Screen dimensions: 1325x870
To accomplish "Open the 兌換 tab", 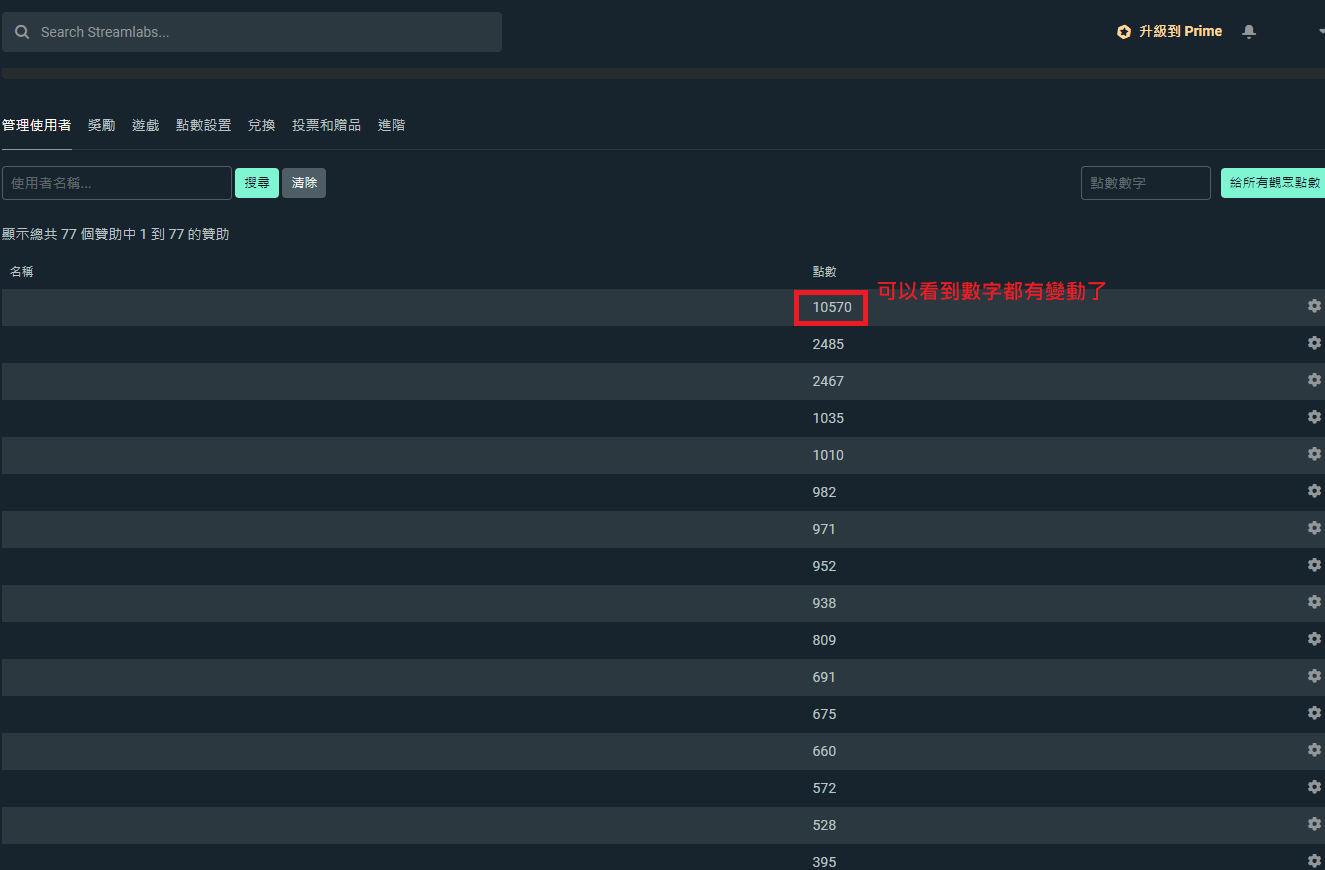I will click(261, 125).
